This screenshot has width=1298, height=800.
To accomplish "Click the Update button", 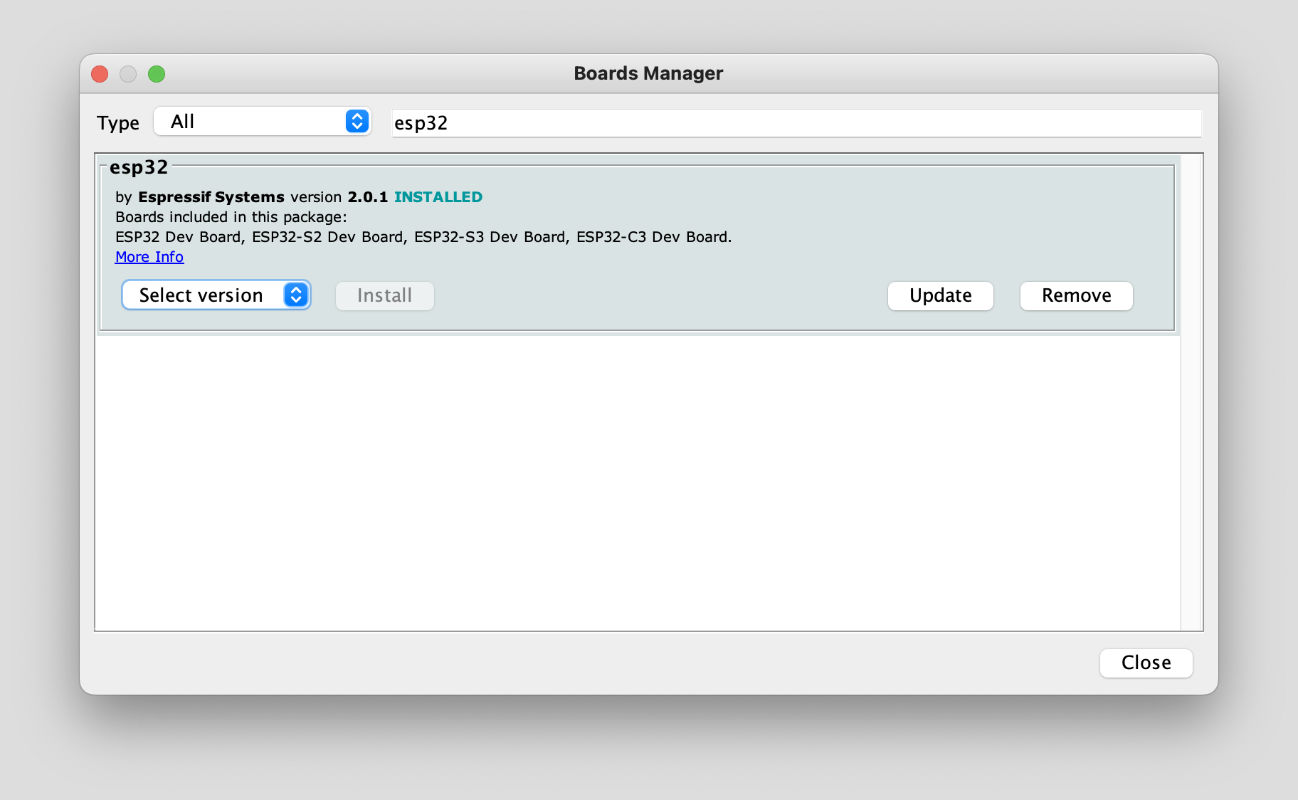I will [x=940, y=295].
